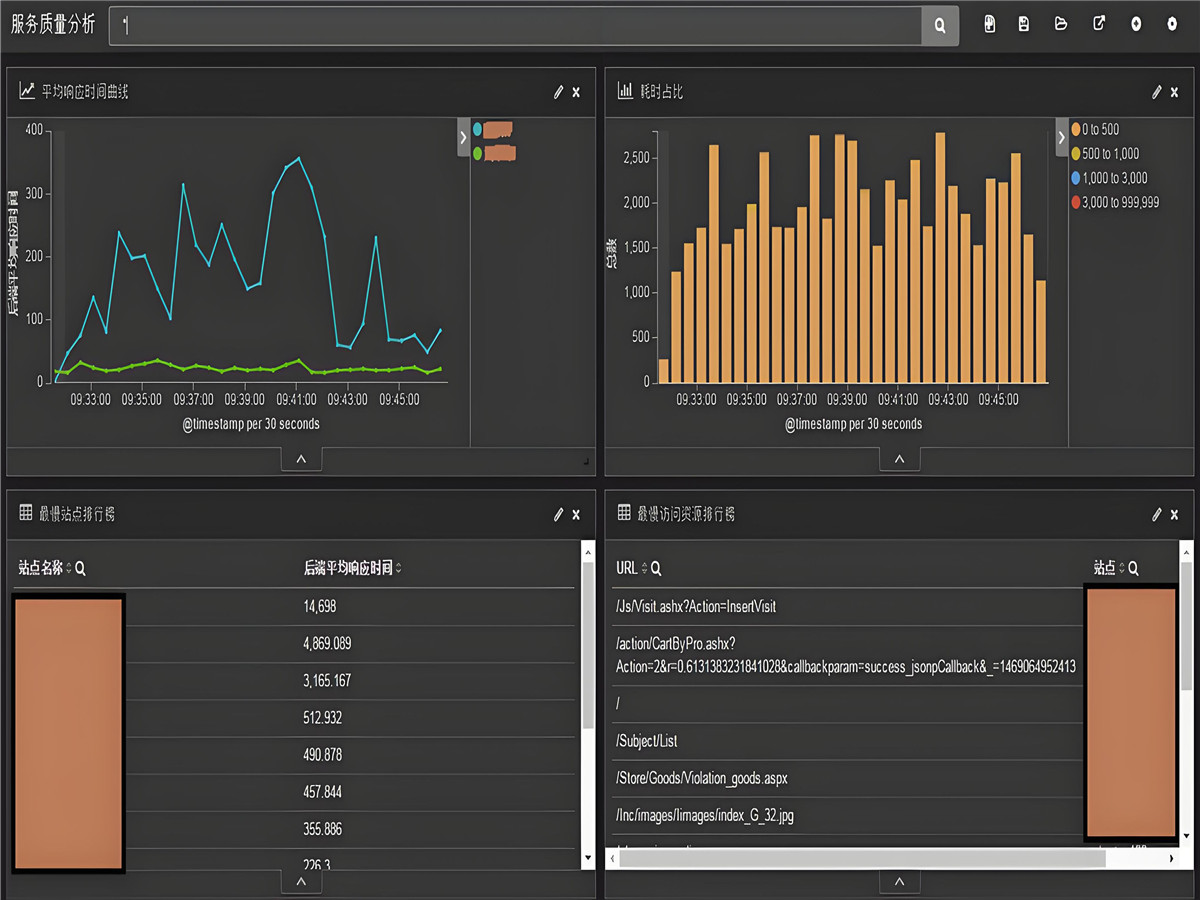
Task: Toggle the "500 to 1,000" legend series
Action: 1105,154
